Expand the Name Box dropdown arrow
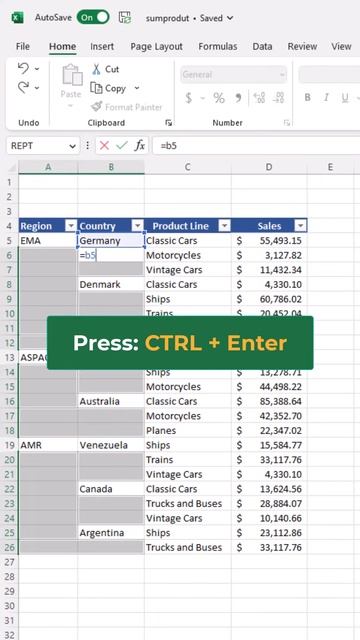Image resolution: width=360 pixels, height=640 pixels. (x=73, y=146)
